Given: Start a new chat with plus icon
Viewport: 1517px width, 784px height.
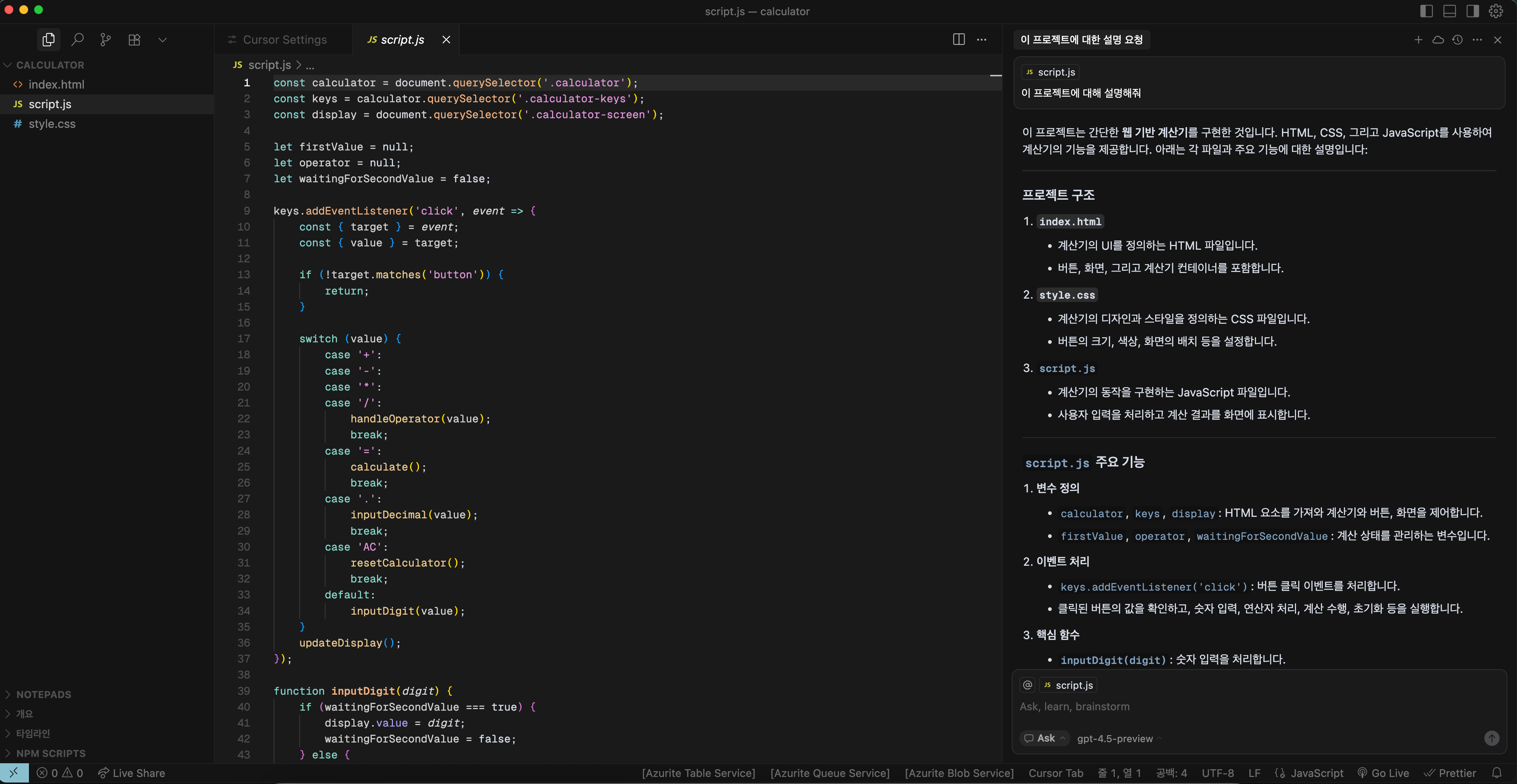Looking at the screenshot, I should [1418, 39].
